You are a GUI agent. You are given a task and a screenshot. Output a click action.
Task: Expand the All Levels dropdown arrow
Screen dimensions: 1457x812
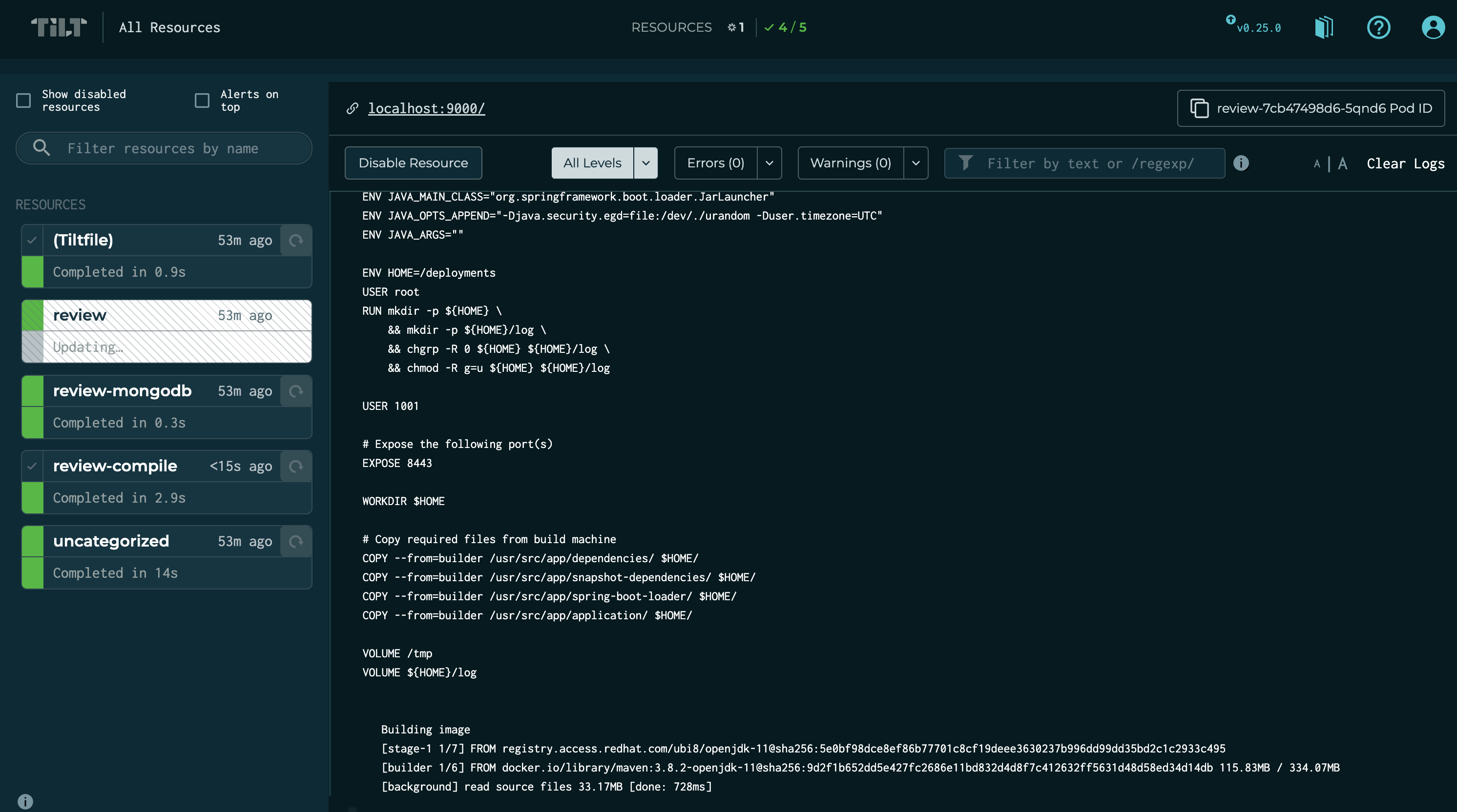pos(645,163)
